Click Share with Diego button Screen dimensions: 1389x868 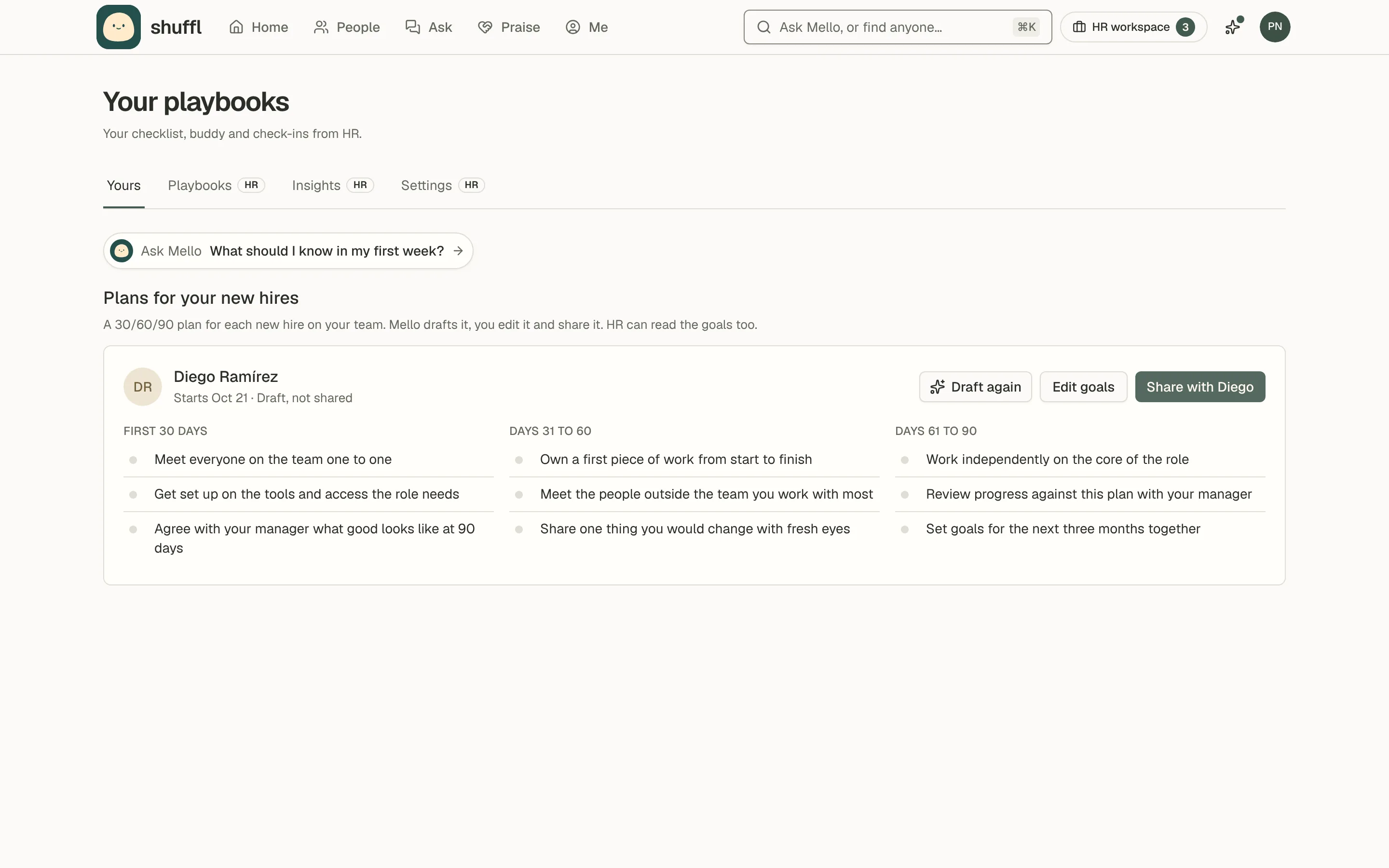[1199, 386]
